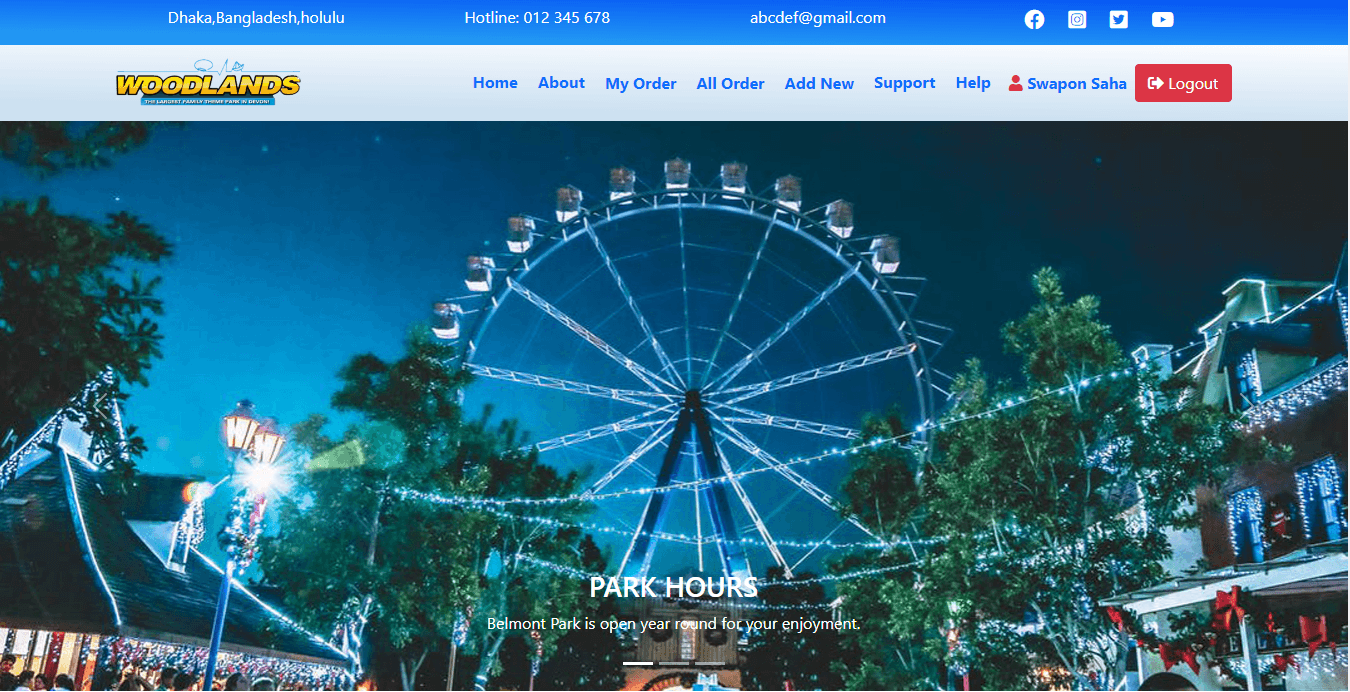Open the Instagram social icon

[x=1077, y=19]
